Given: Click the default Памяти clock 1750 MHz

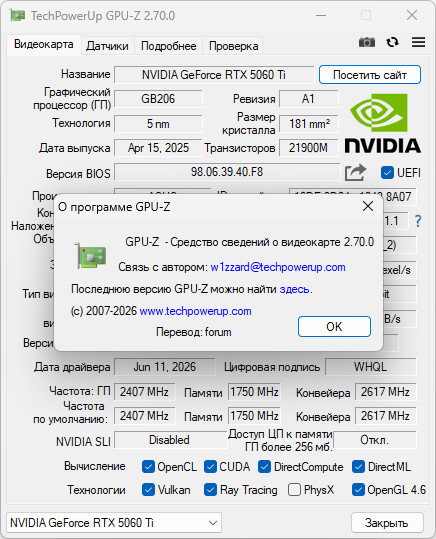Looking at the screenshot, I should tap(254, 416).
